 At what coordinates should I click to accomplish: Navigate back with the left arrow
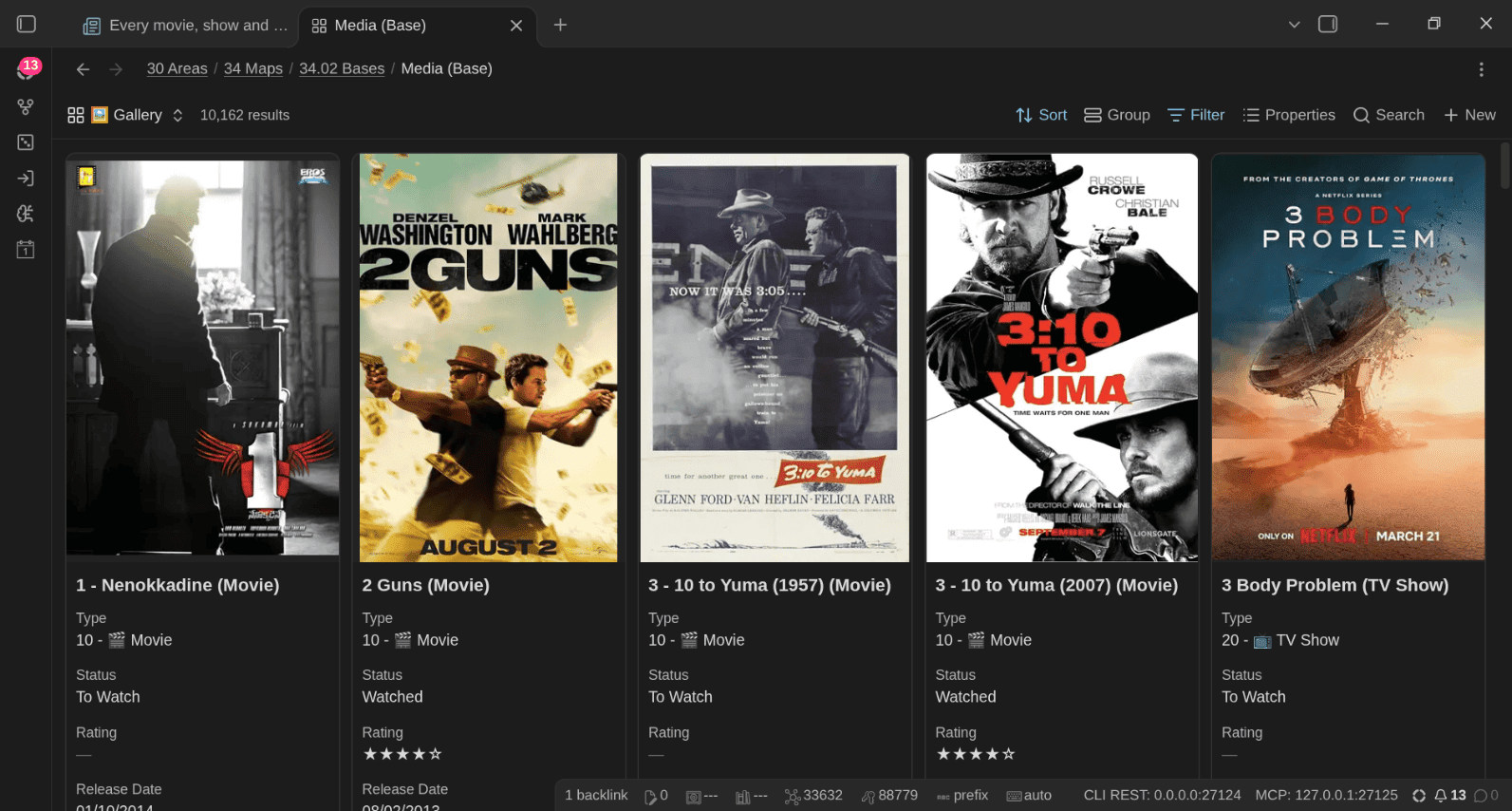click(x=83, y=69)
